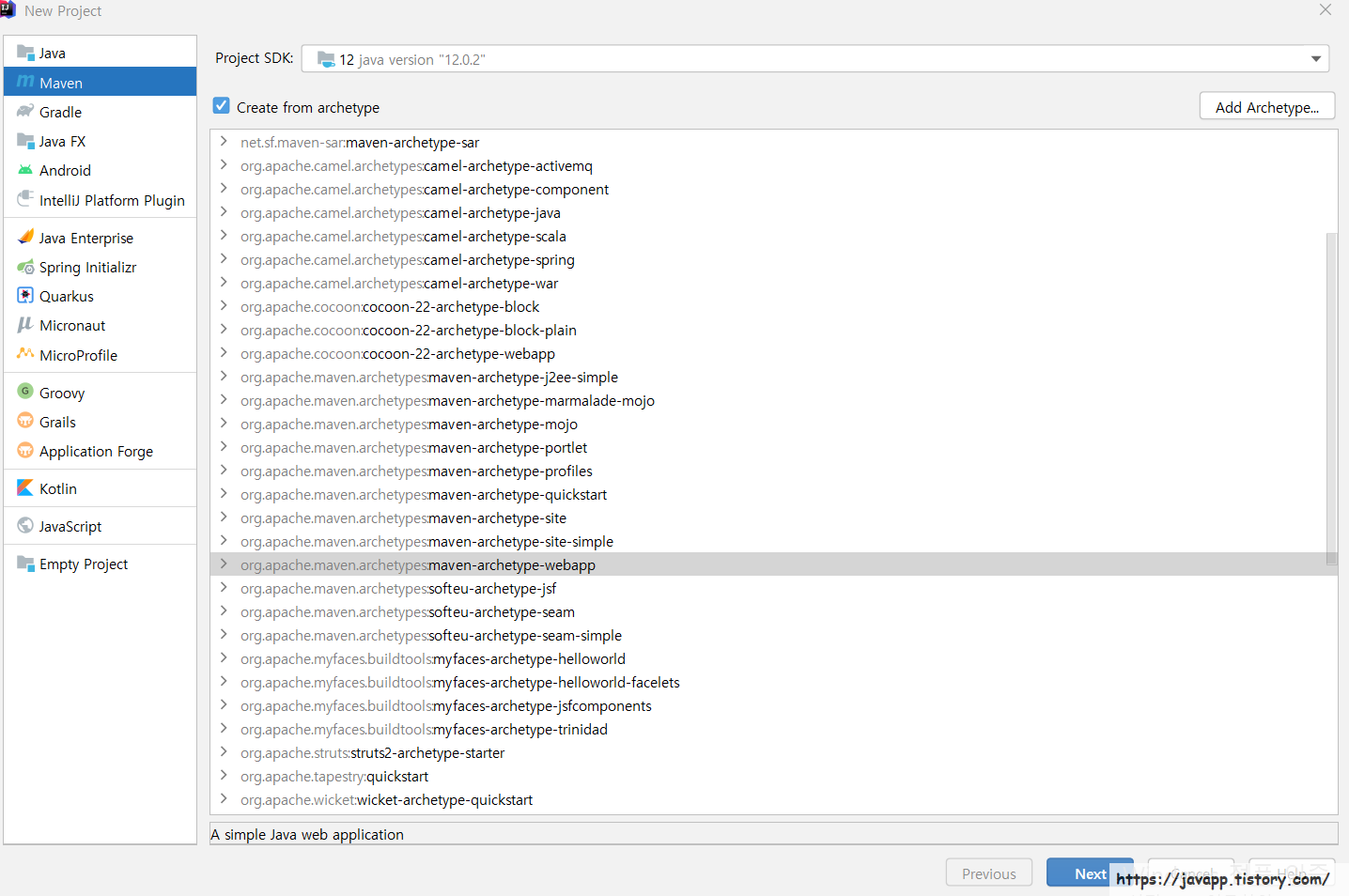Click the Java Enterprise icon
Image resolution: width=1349 pixels, height=896 pixels.
click(x=25, y=237)
